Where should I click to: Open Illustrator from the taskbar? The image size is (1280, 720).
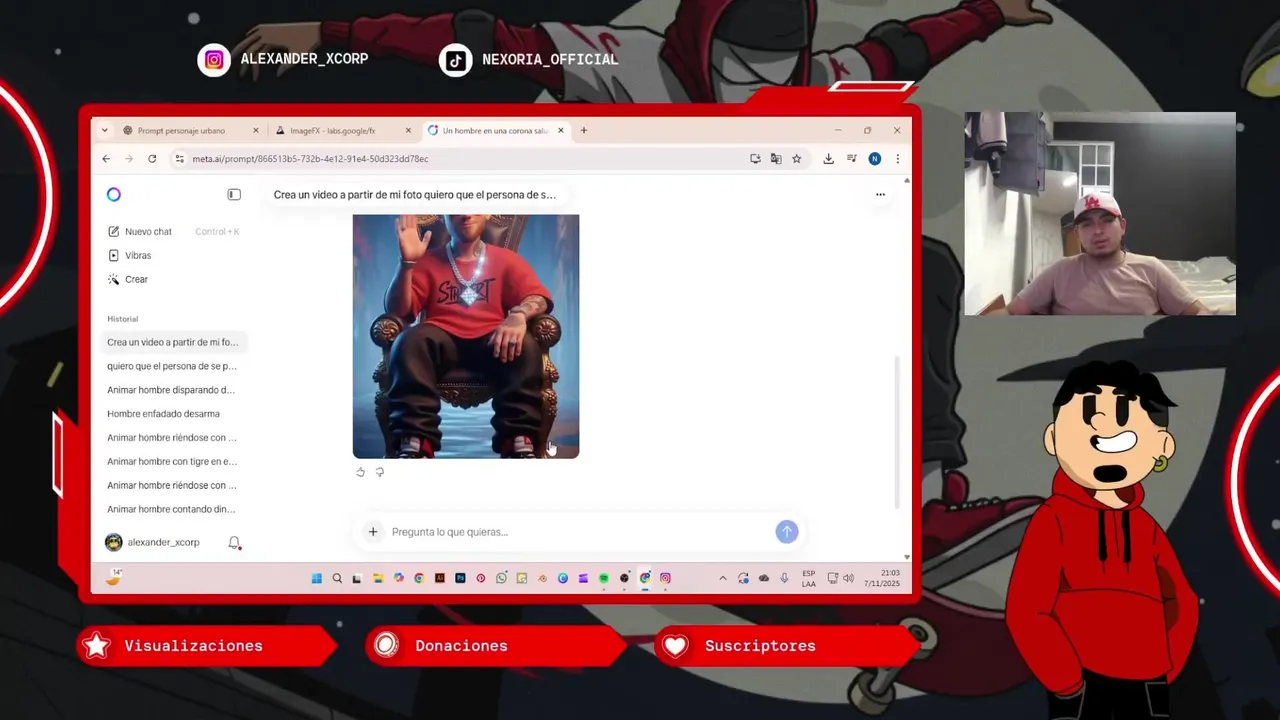pos(440,578)
